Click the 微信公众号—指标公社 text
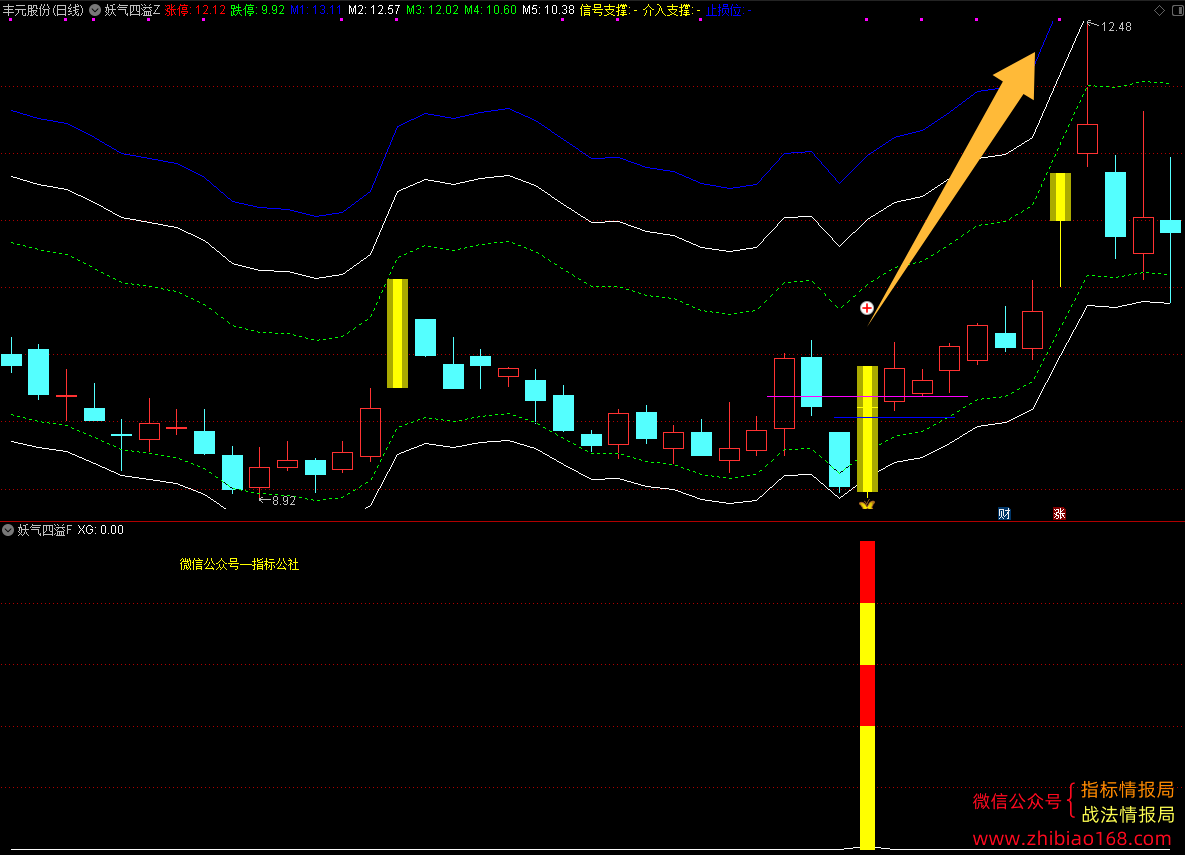Image resolution: width=1185 pixels, height=855 pixels. [240, 564]
